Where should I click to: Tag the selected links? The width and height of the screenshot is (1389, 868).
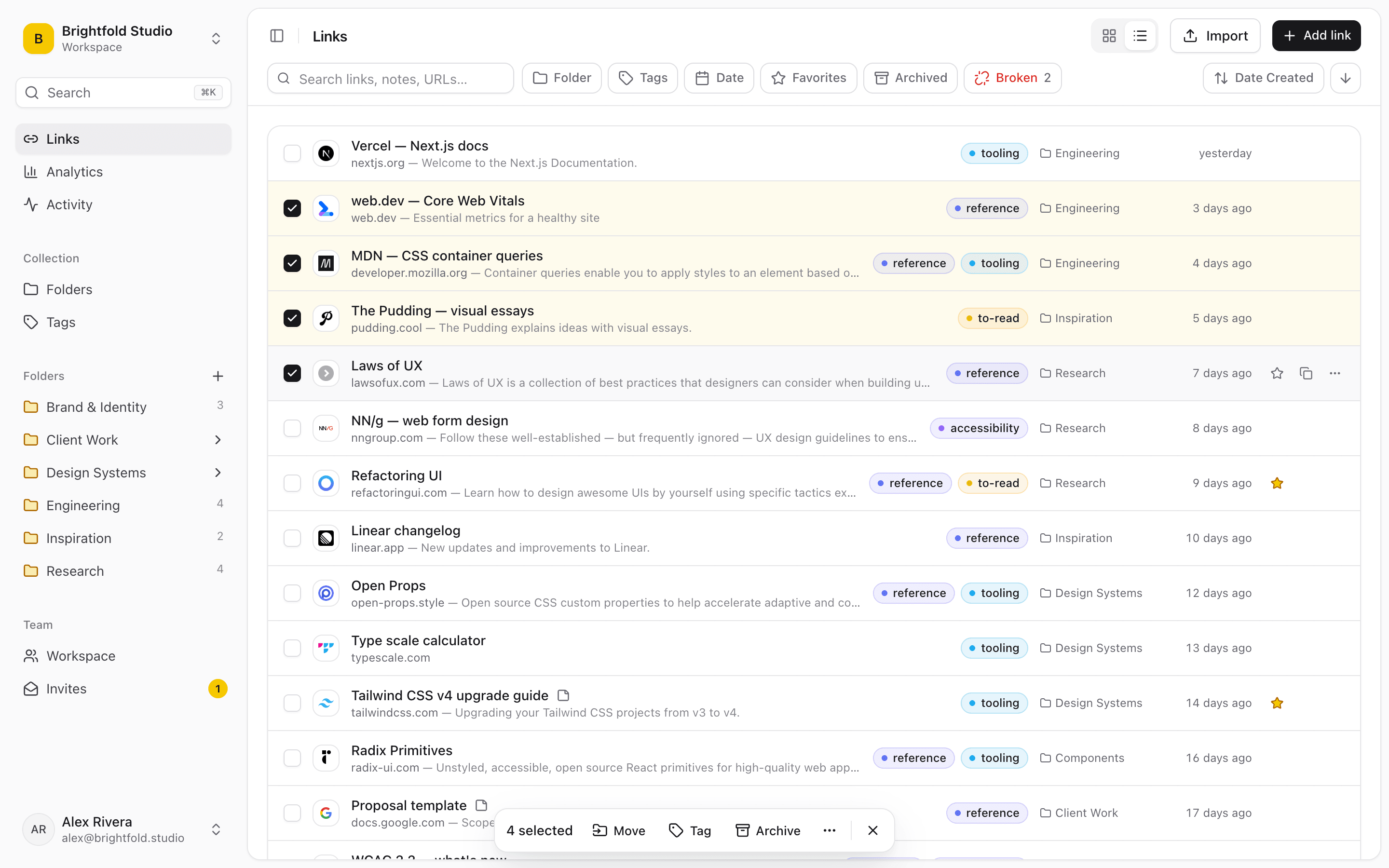click(x=690, y=831)
